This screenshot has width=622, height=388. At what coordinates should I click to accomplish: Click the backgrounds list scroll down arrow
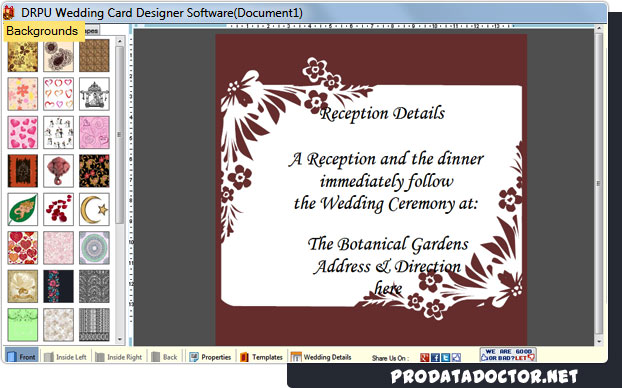tap(120, 340)
